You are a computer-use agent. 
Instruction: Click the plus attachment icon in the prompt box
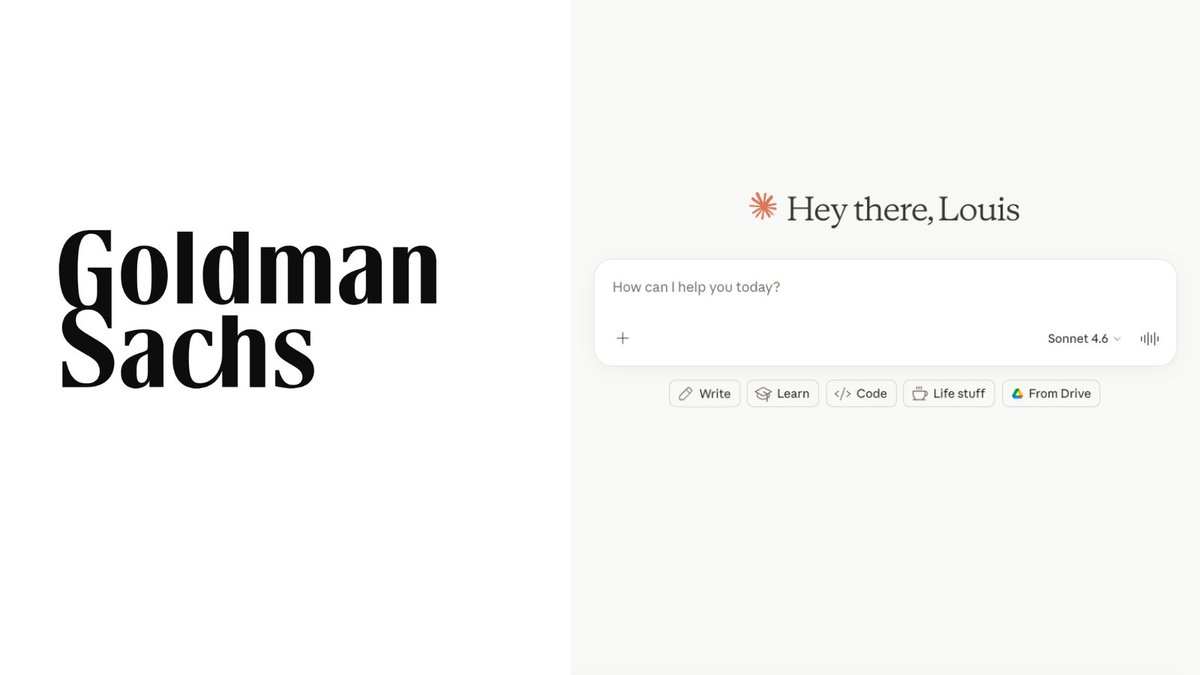pos(622,338)
